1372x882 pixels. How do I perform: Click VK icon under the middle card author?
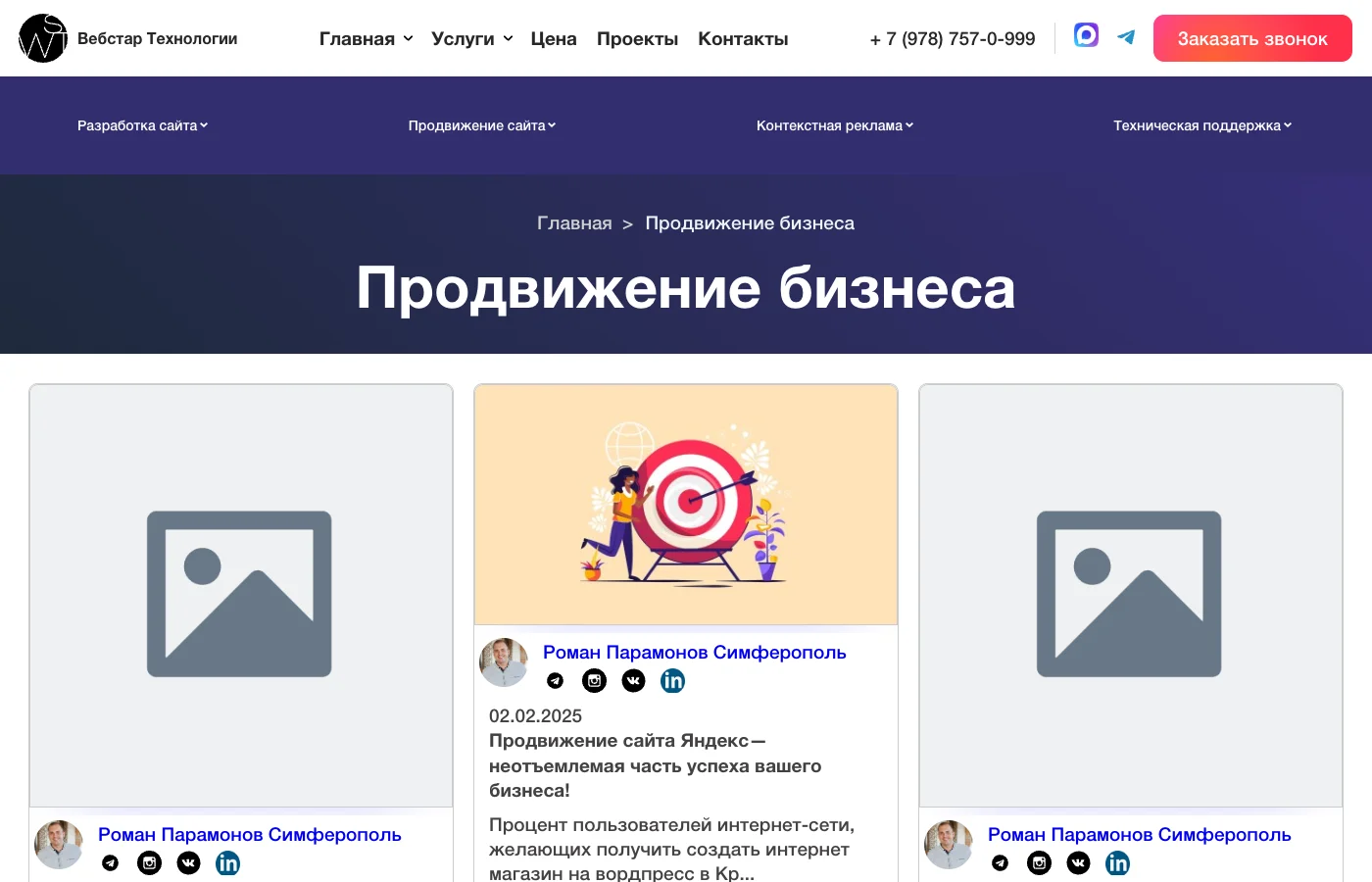633,681
